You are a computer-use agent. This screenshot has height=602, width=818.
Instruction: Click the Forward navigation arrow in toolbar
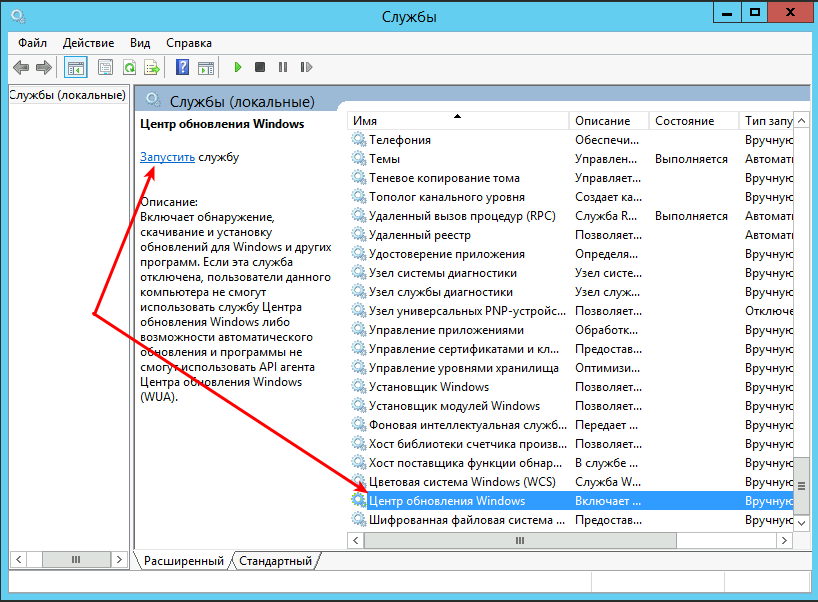pyautogui.click(x=43, y=67)
